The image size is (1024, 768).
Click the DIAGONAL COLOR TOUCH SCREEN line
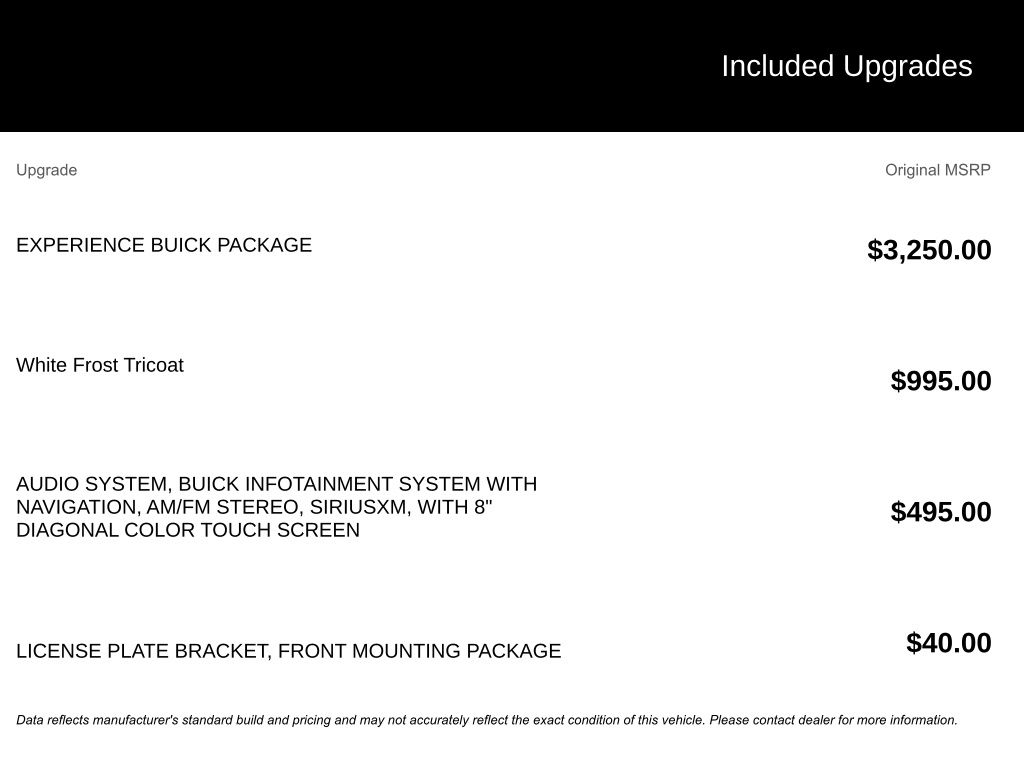(188, 530)
